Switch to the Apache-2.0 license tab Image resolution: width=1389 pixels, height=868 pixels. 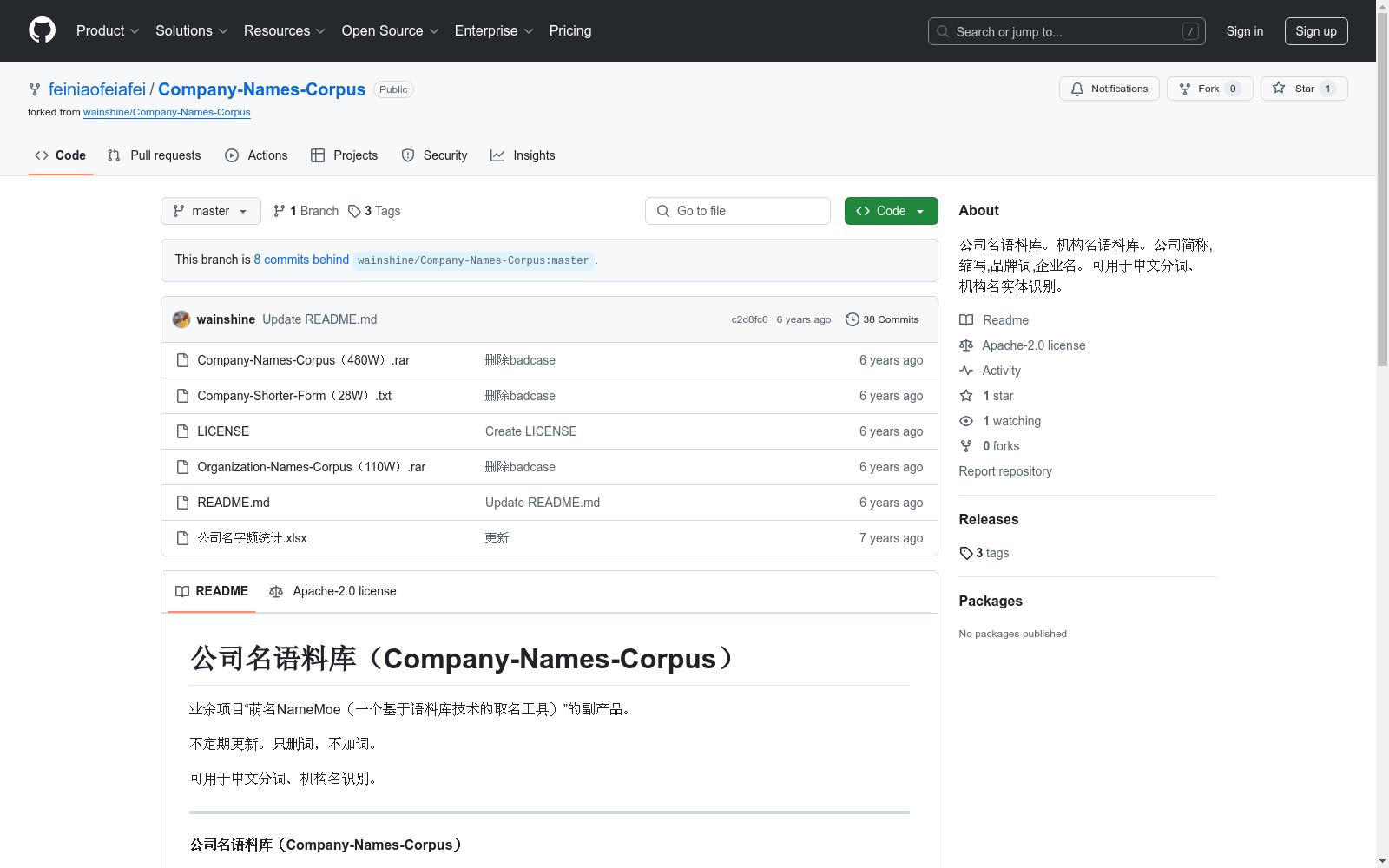point(332,591)
